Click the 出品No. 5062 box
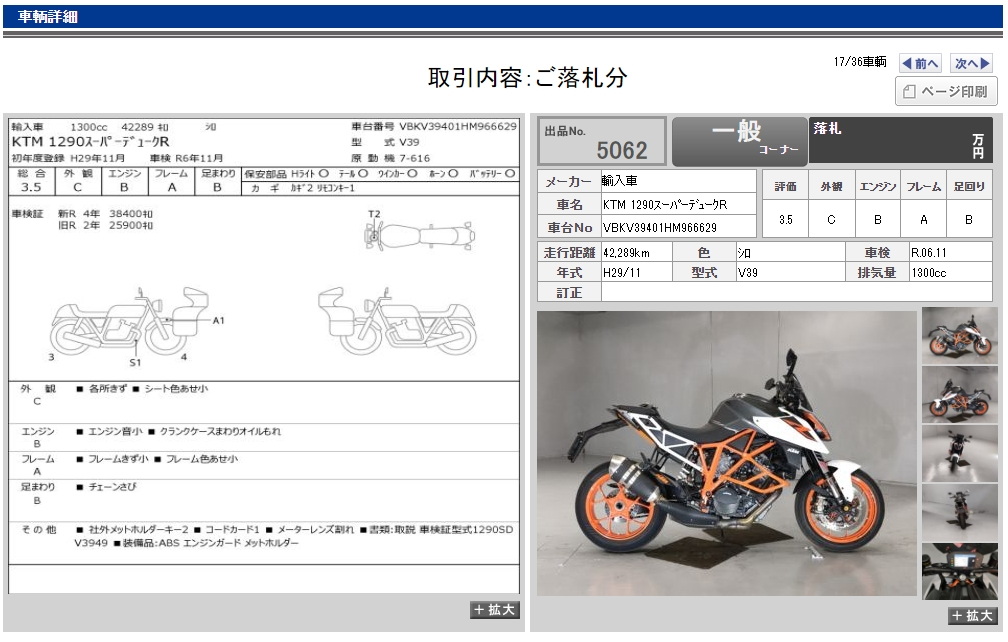 point(602,141)
